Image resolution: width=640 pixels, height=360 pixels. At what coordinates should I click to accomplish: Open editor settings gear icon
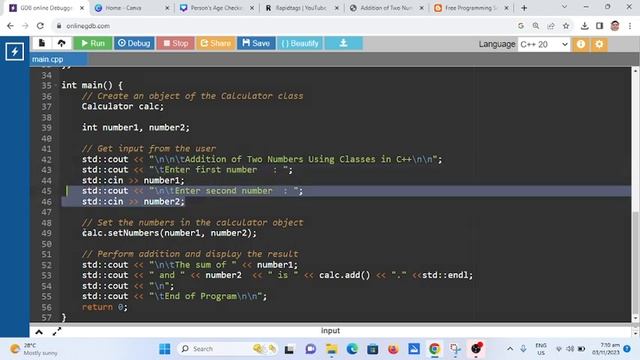tap(599, 44)
